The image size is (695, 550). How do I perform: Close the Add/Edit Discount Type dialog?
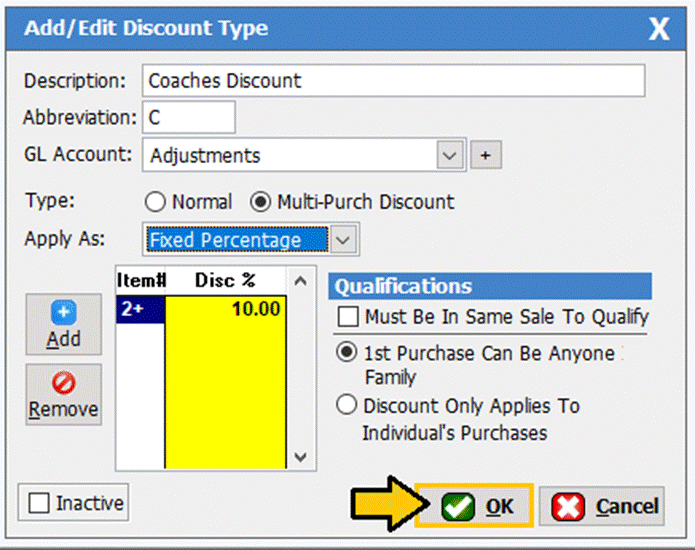click(659, 28)
